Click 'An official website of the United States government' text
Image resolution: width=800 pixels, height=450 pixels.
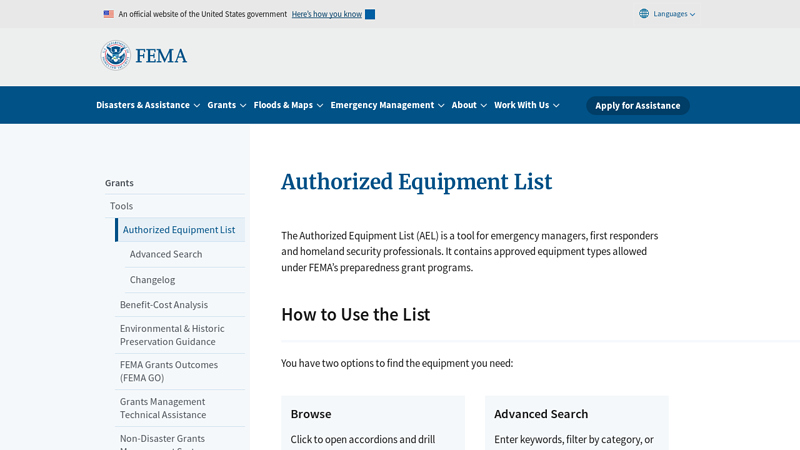click(x=203, y=14)
